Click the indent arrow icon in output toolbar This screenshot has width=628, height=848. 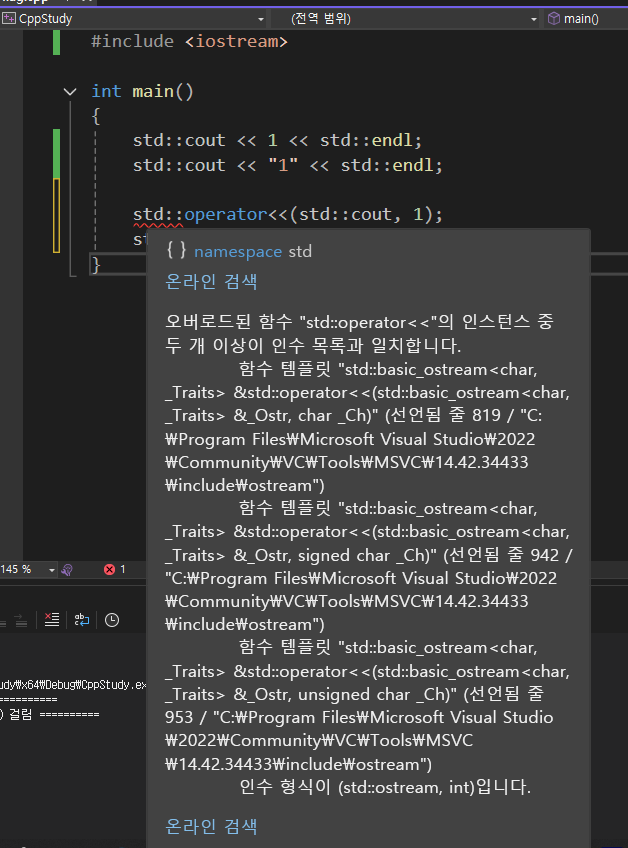(x=21, y=620)
